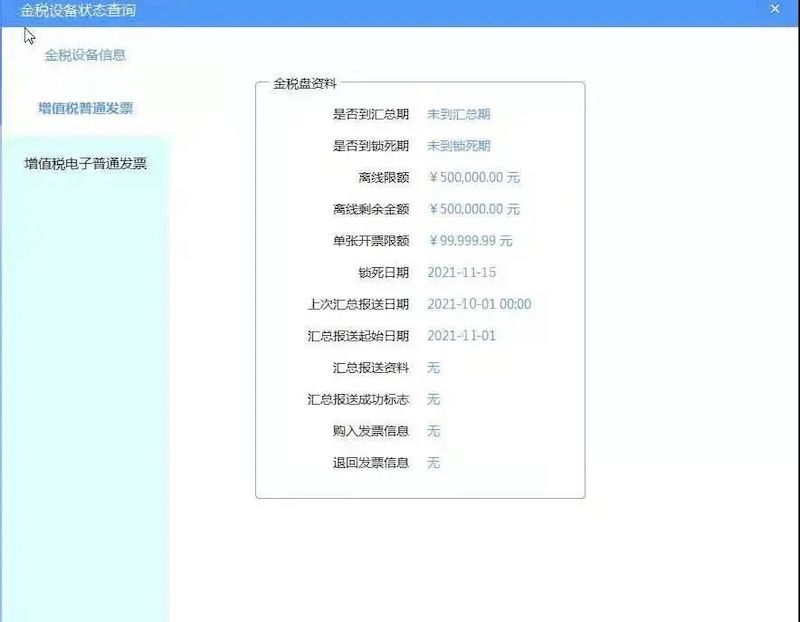Select the 2021-10-01 00:00 last report date
The height and width of the screenshot is (622, 800).
pos(479,304)
